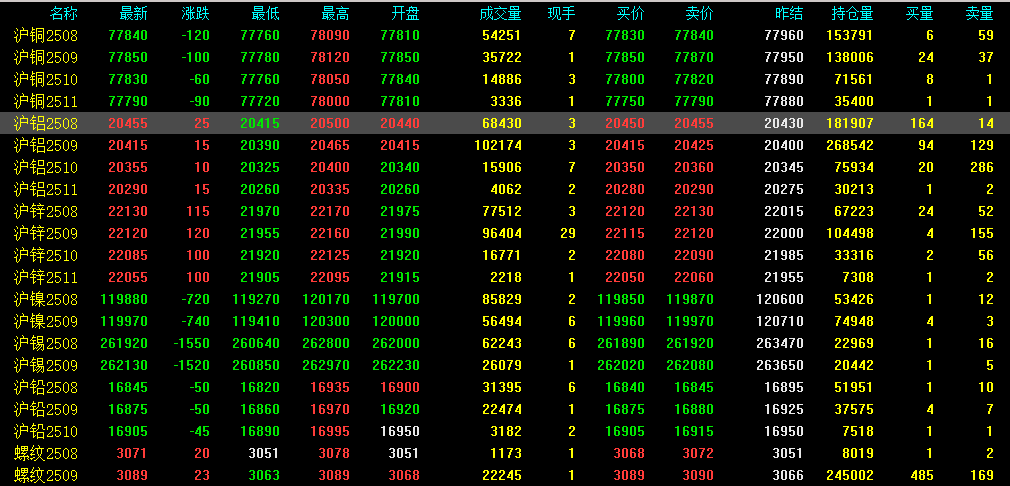The width and height of the screenshot is (1010, 486).
Task: Select the 沪铜2508 contract row
Action: point(505,35)
